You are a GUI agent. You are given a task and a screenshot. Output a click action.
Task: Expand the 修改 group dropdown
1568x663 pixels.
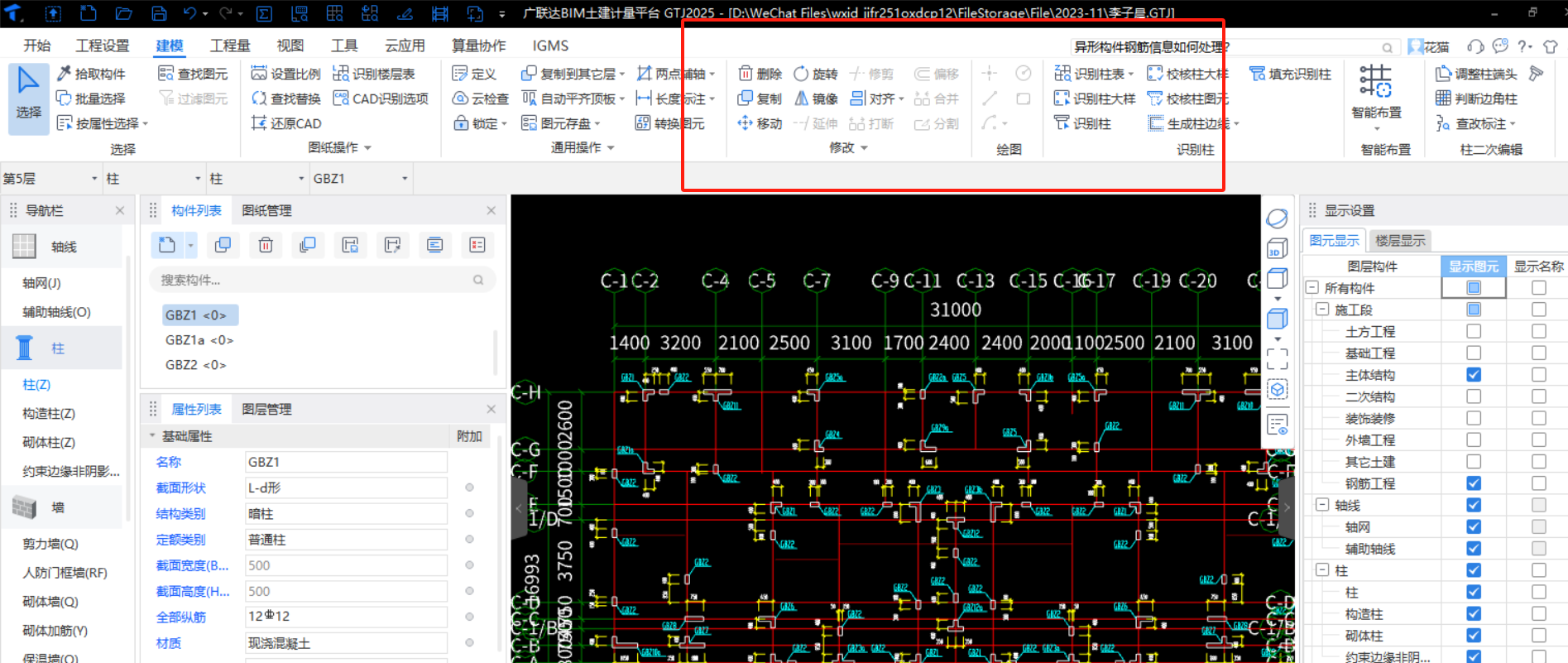pos(864,148)
